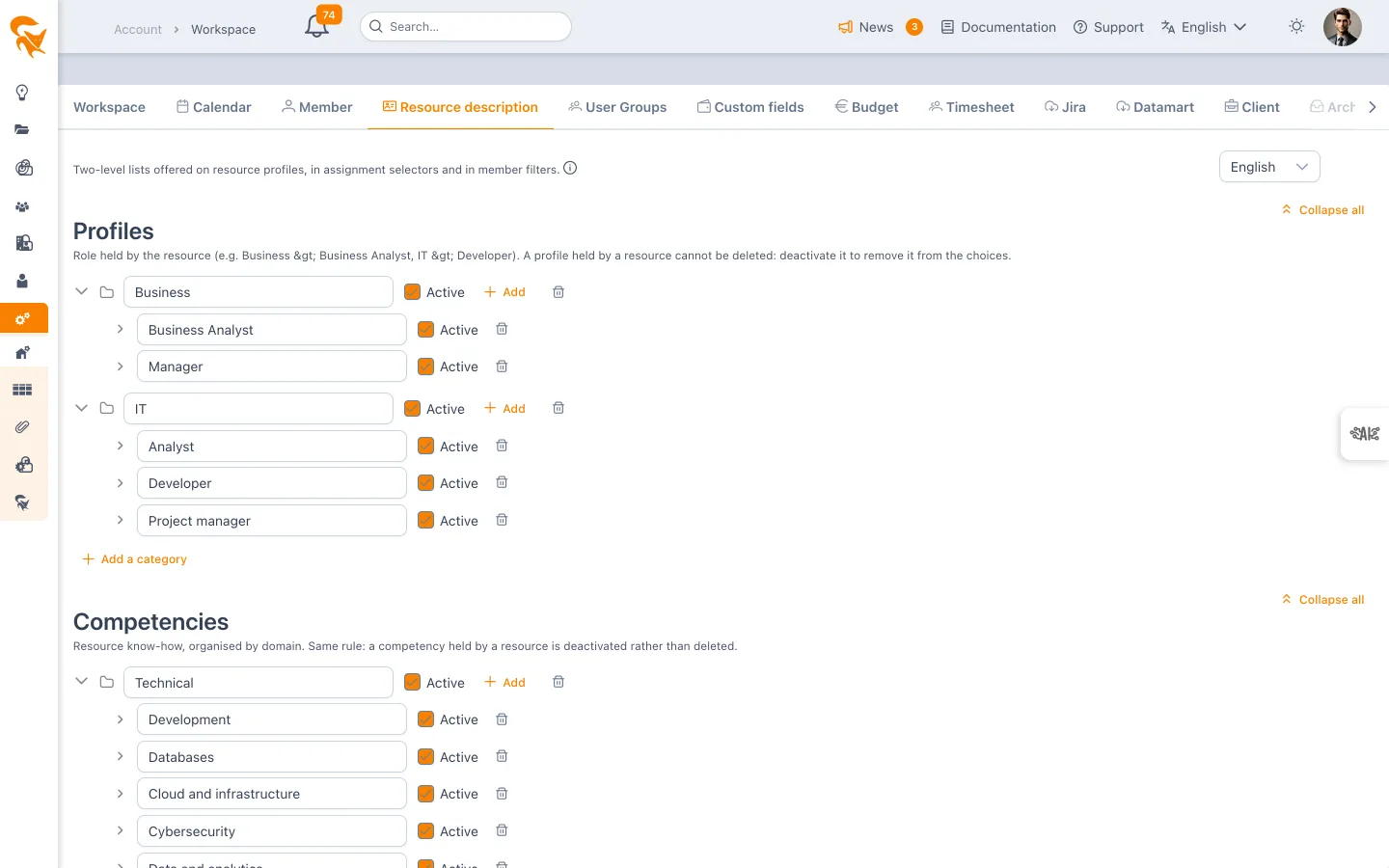Click the Cloud and infrastructure name field
The image size is (1389, 868).
click(271, 794)
